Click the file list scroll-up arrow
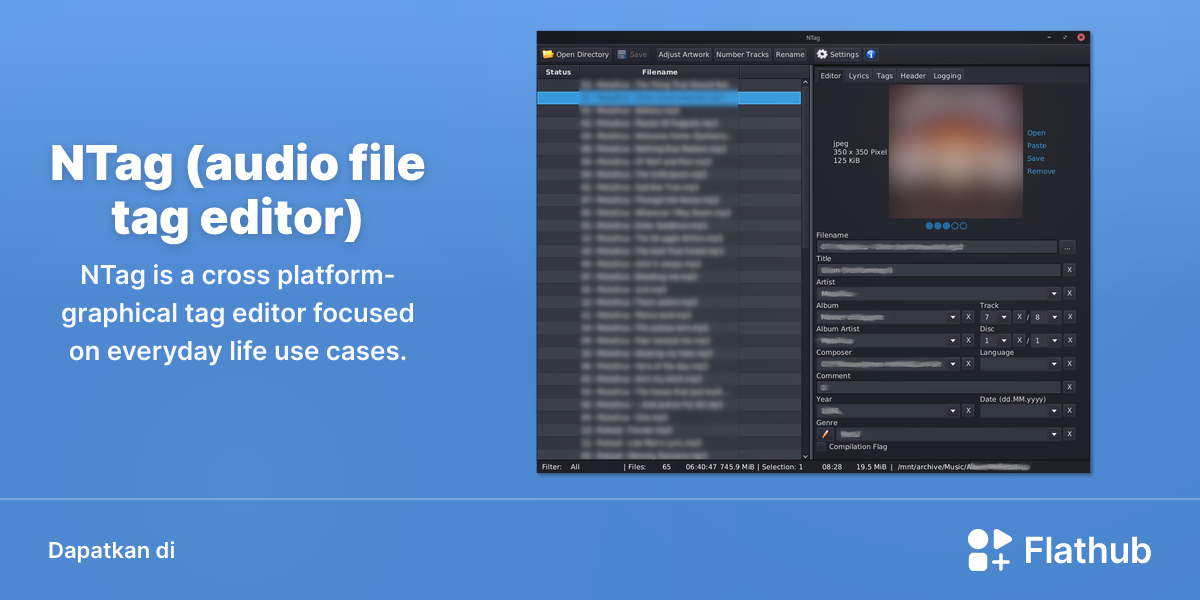The width and height of the screenshot is (1200, 600). 806,84
